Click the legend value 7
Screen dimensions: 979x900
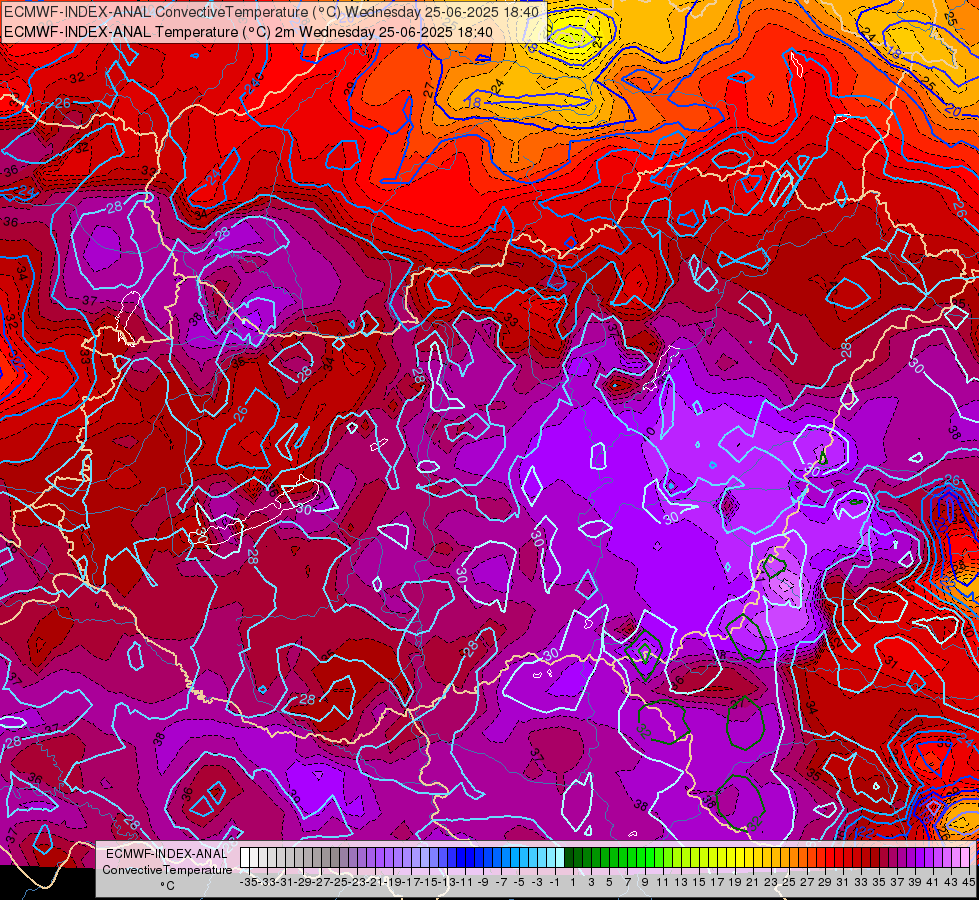tap(627, 883)
